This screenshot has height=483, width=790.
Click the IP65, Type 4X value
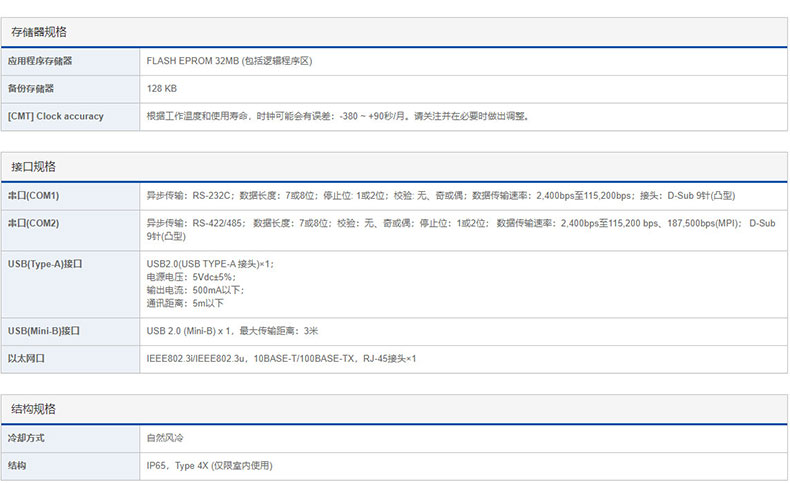coord(209,466)
